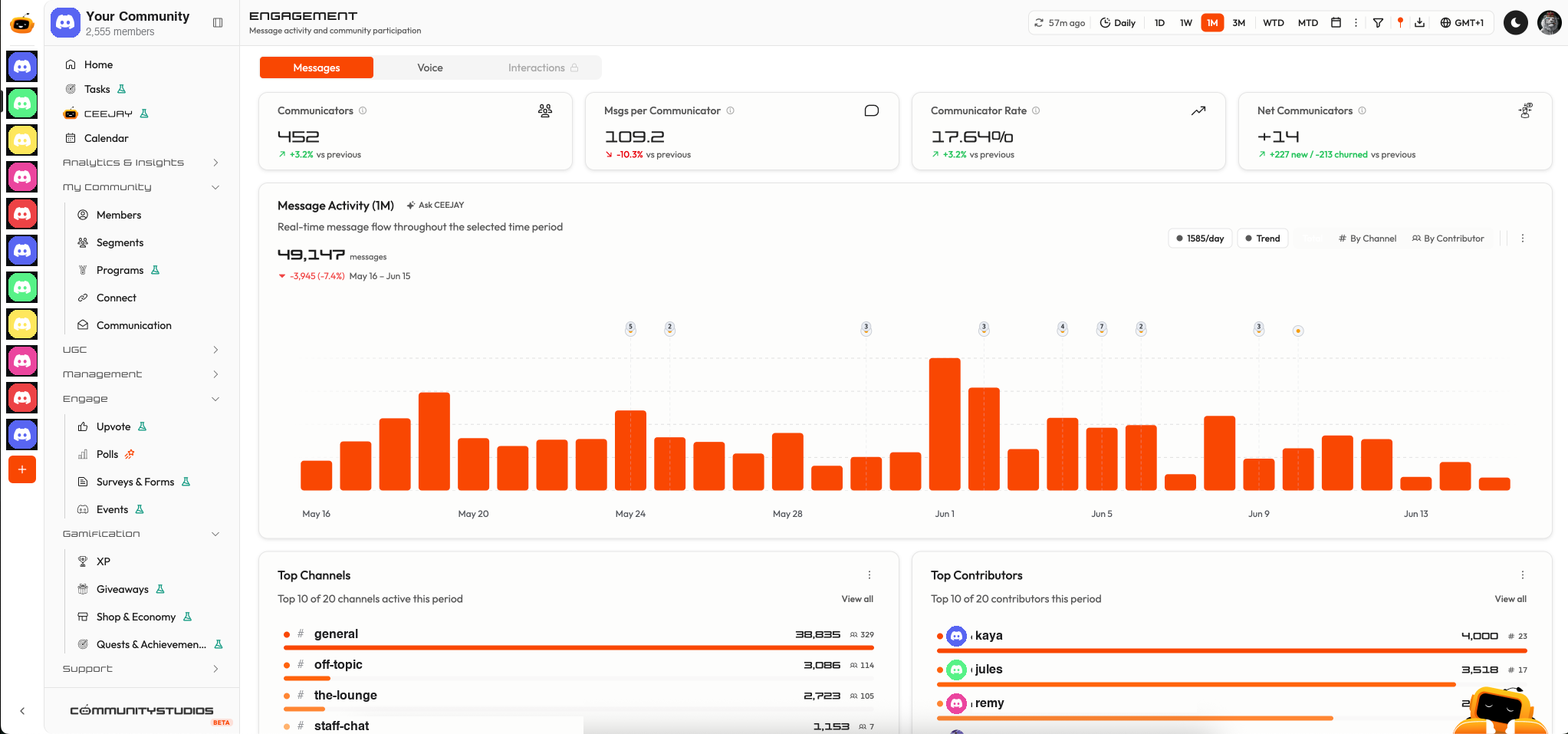Open the remy contributor avatar

956,703
